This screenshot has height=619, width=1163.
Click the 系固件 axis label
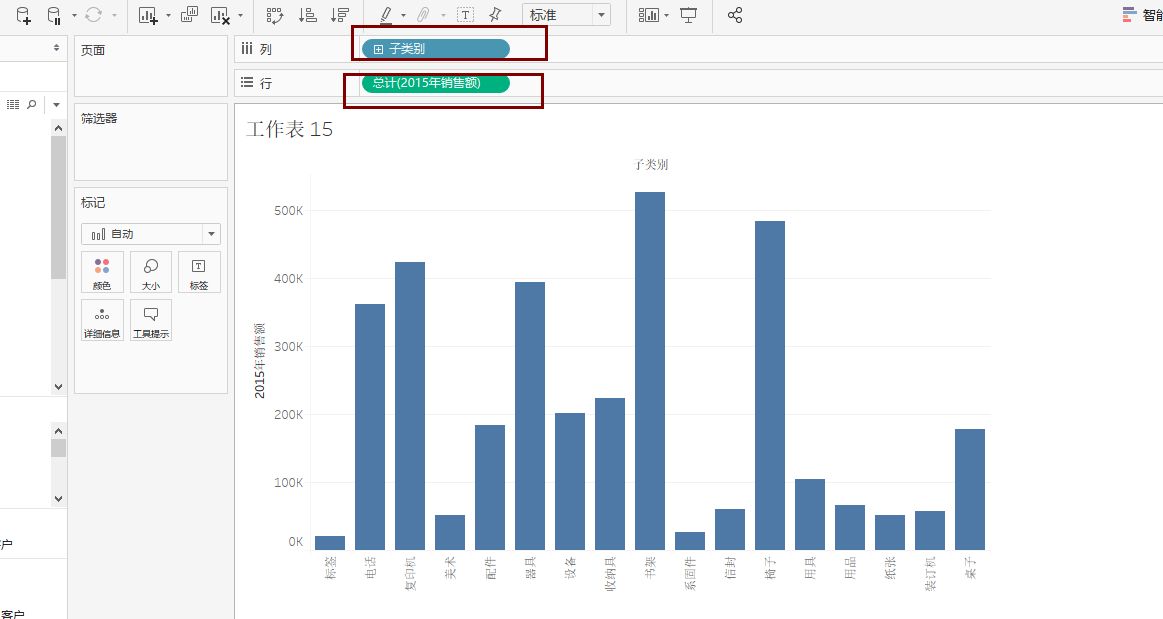(x=691, y=574)
